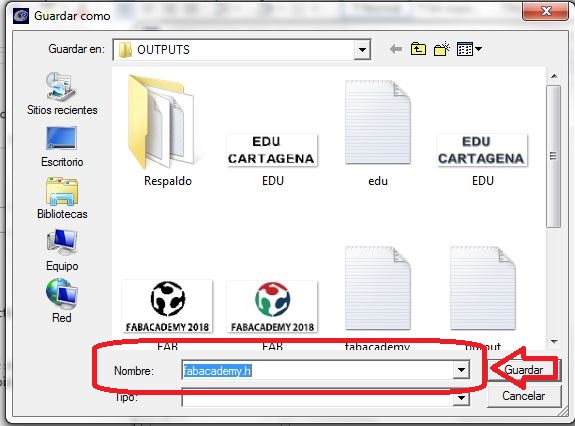Open Red network location

62,301
